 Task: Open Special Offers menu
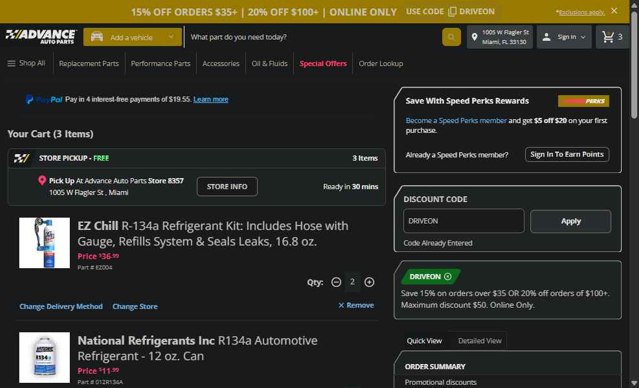point(323,64)
